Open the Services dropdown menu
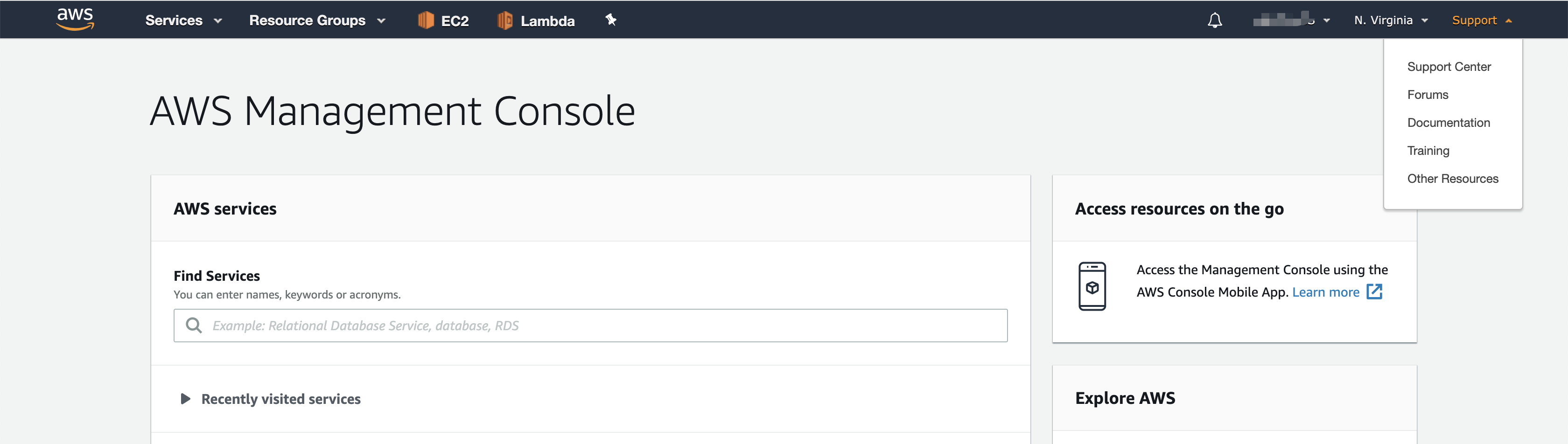1568x444 pixels. click(x=182, y=21)
